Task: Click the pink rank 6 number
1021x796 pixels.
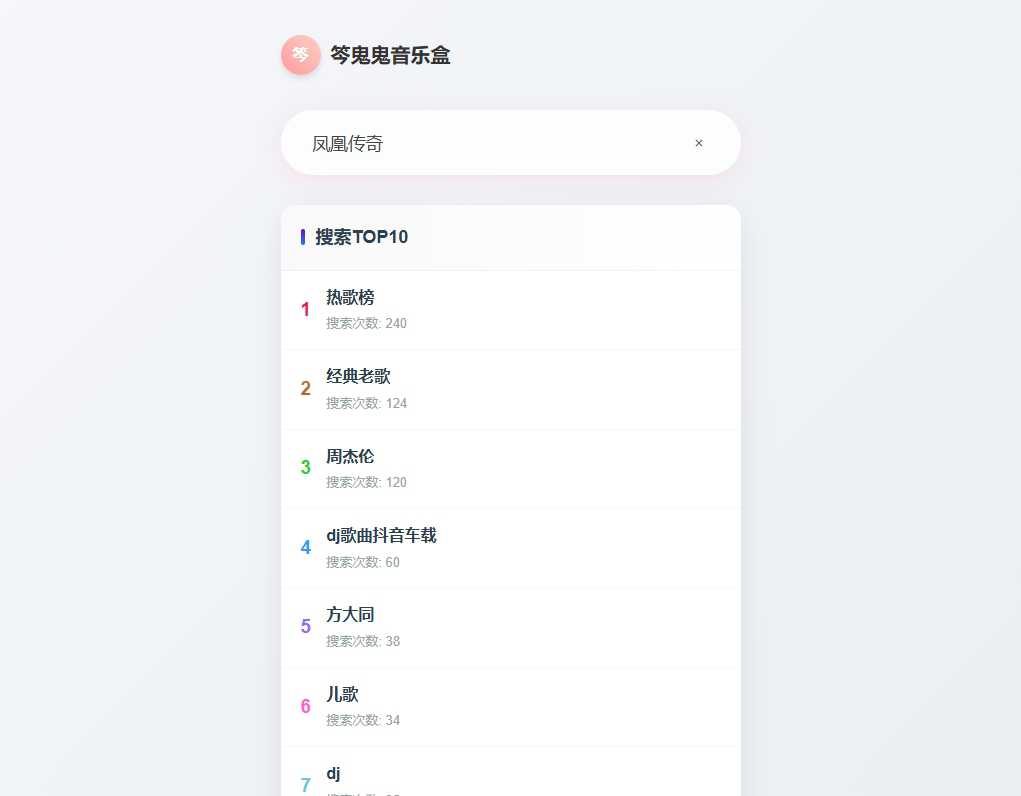Action: pos(305,706)
